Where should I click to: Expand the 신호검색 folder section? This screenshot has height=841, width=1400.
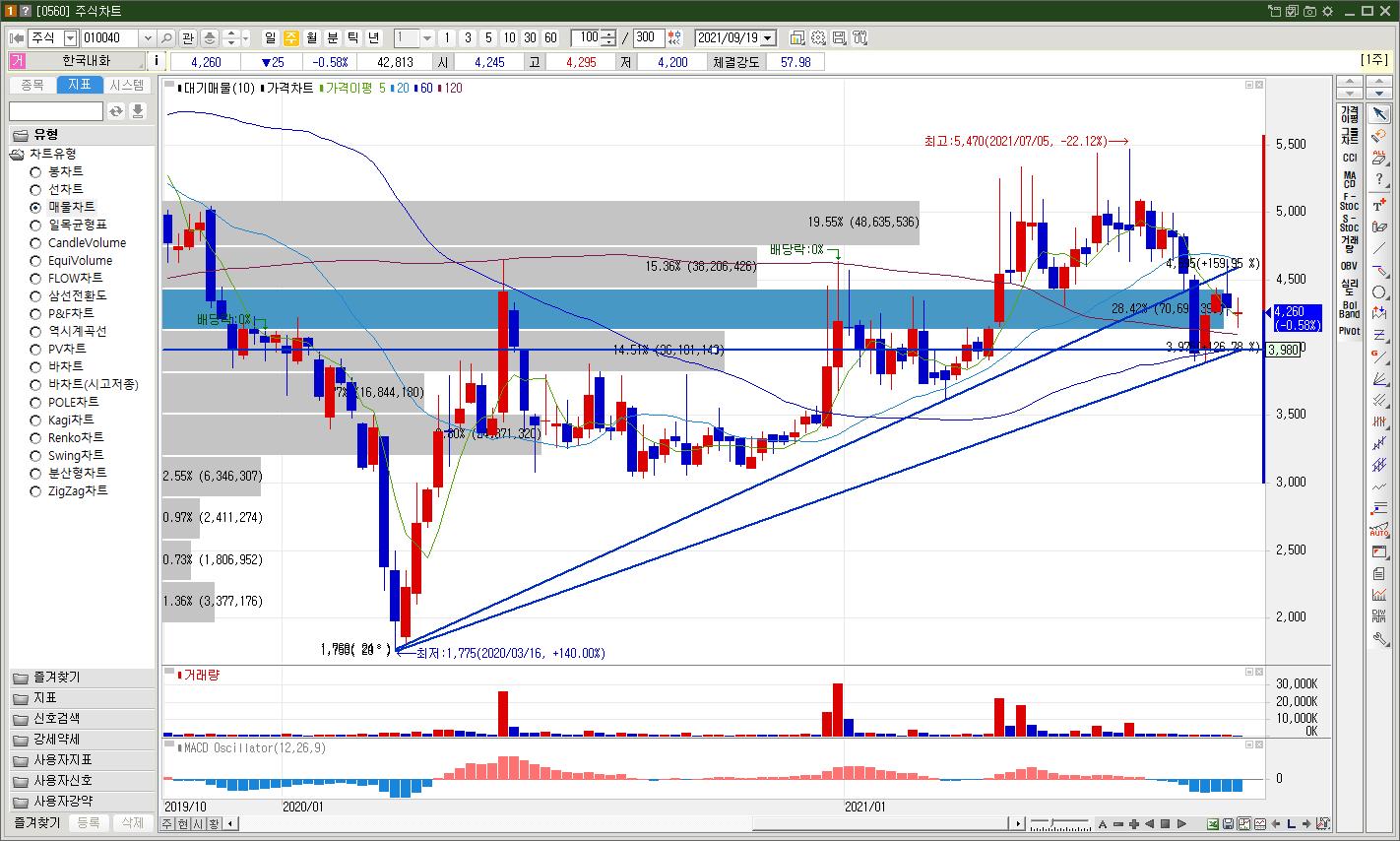click(82, 719)
